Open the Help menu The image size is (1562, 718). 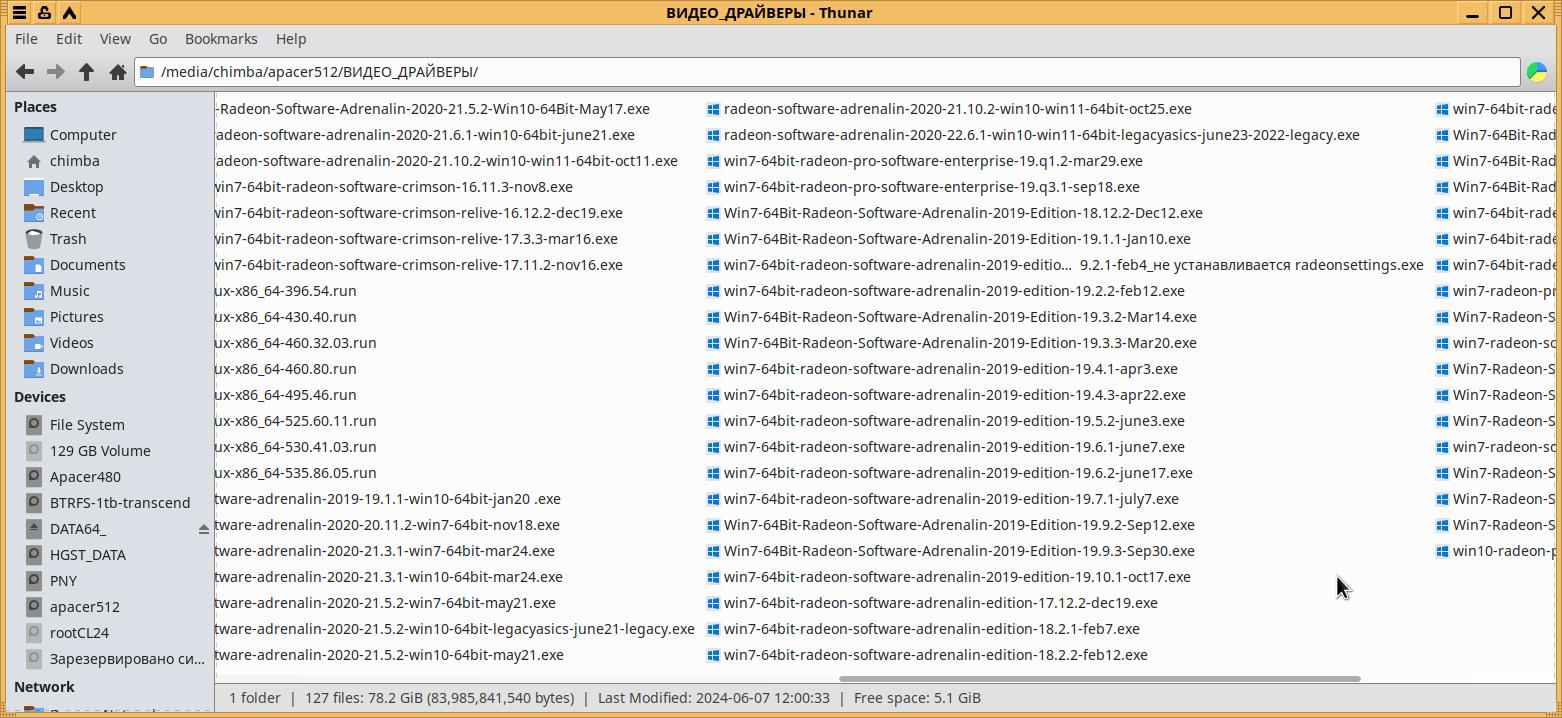coord(291,39)
